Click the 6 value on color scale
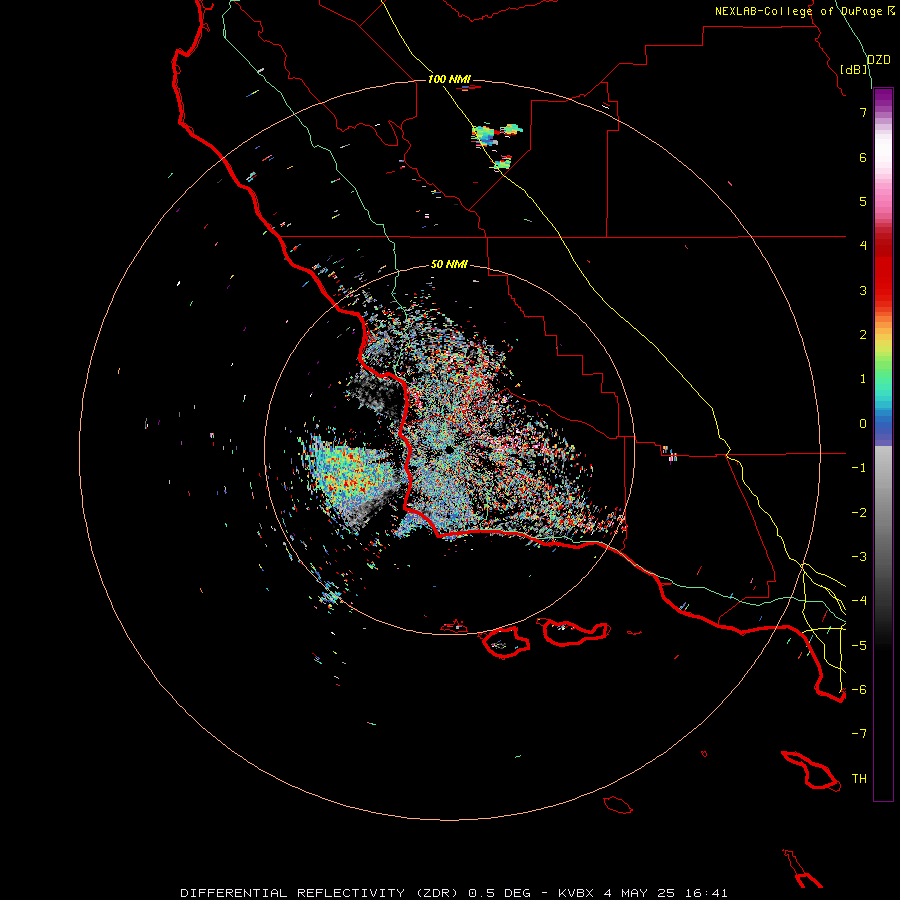 [x=863, y=157]
